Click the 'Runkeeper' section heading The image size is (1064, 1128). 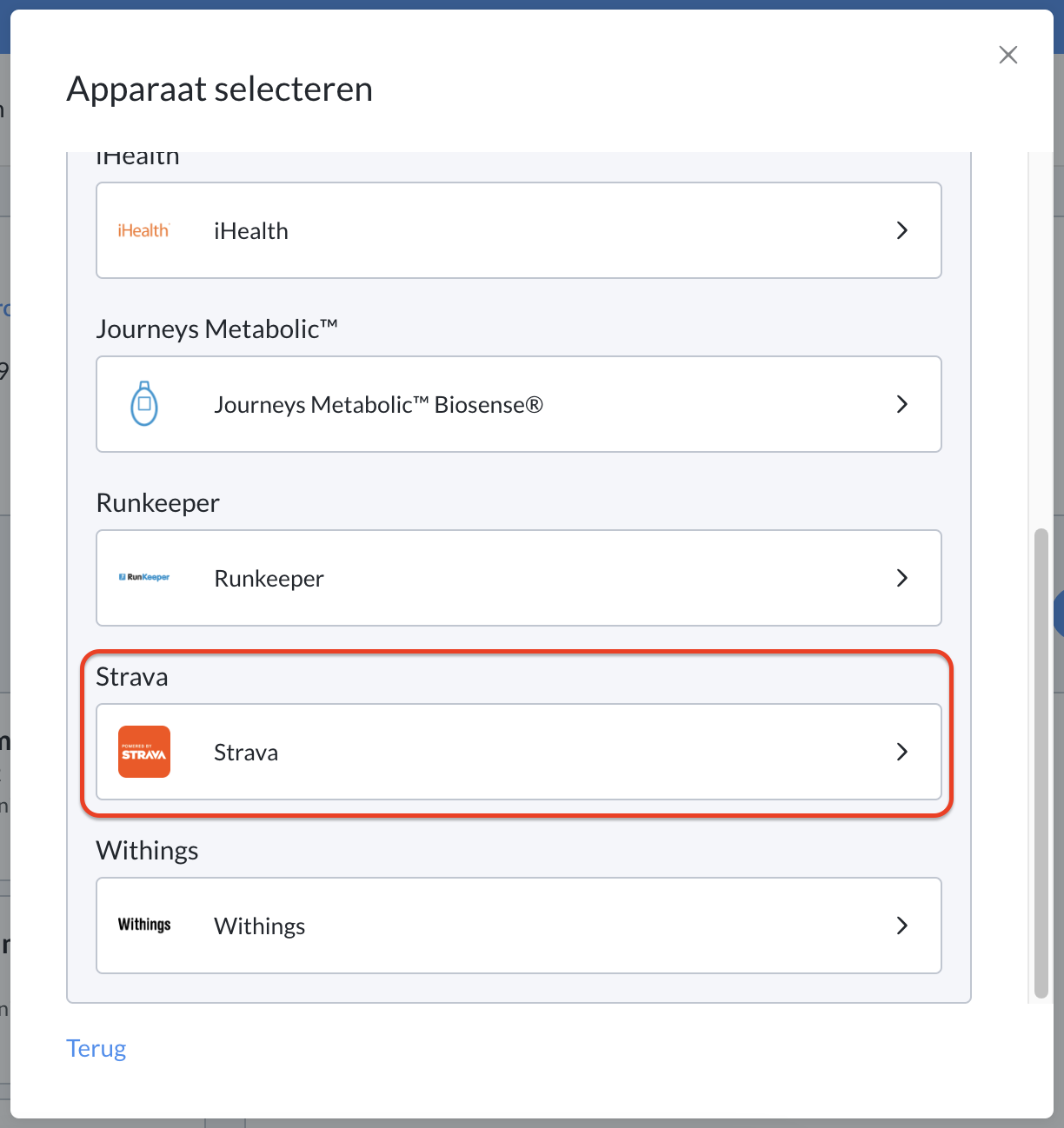click(x=158, y=503)
